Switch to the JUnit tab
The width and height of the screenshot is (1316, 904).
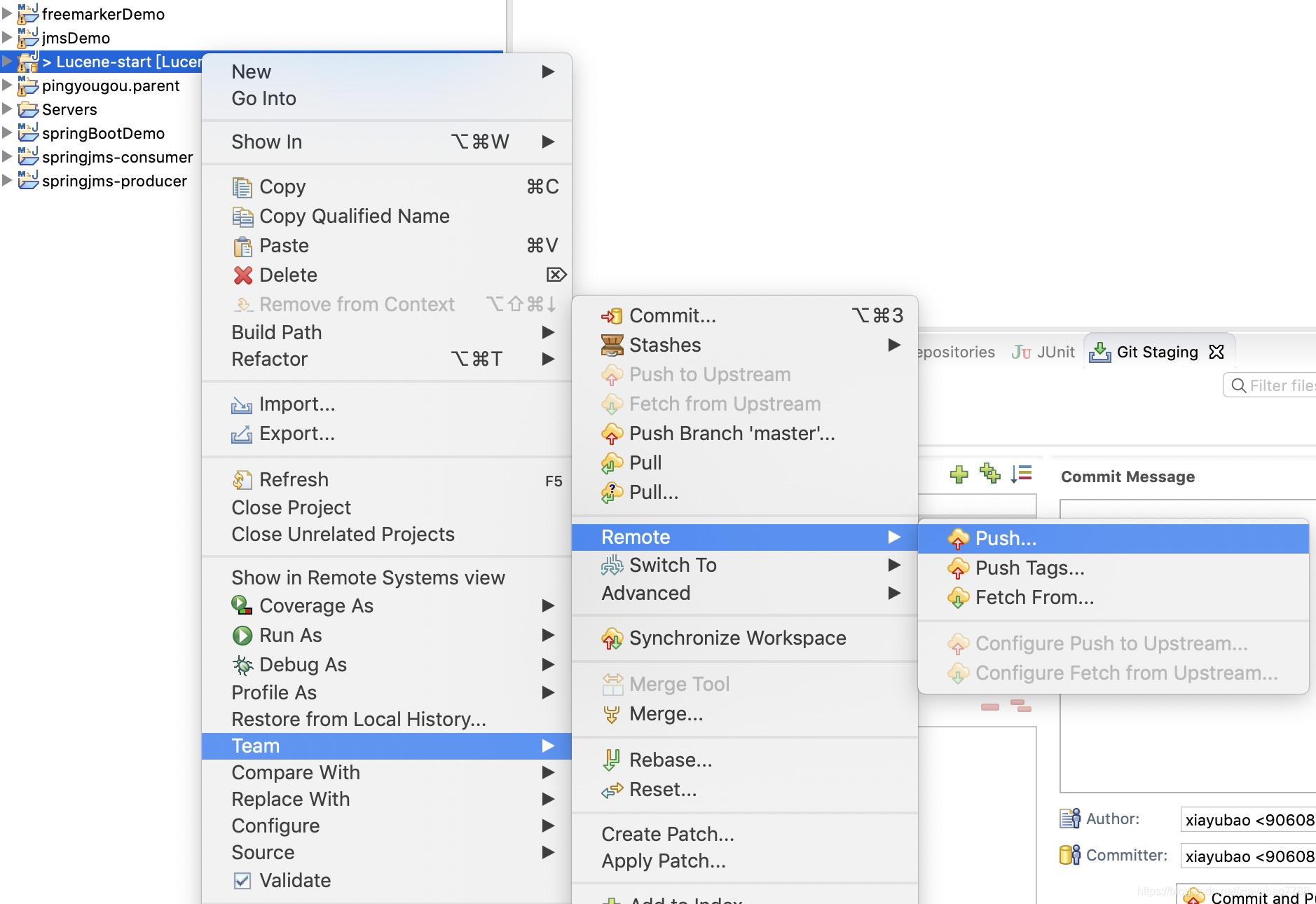(x=1043, y=352)
